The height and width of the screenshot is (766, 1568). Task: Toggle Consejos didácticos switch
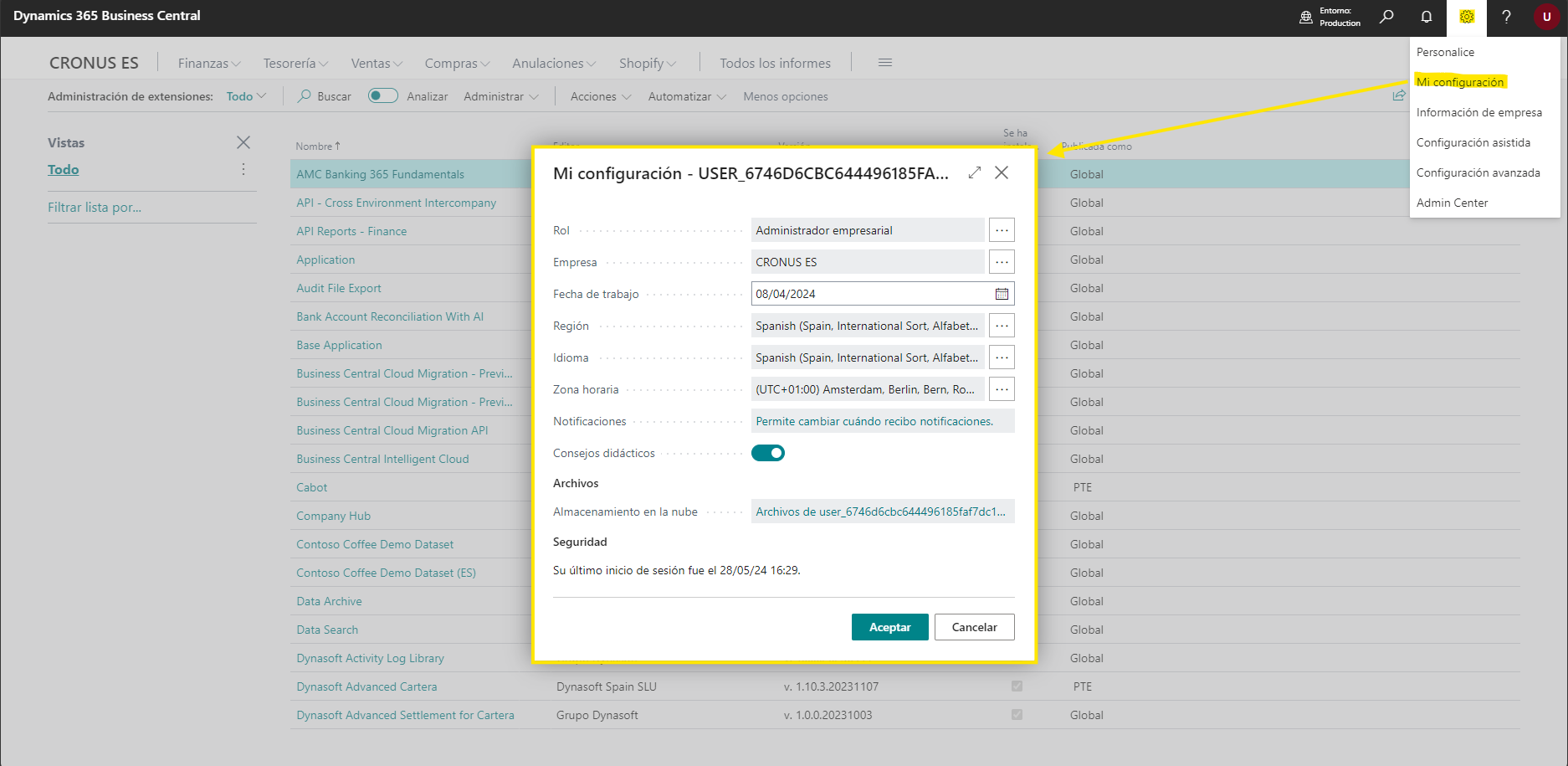tap(768, 453)
